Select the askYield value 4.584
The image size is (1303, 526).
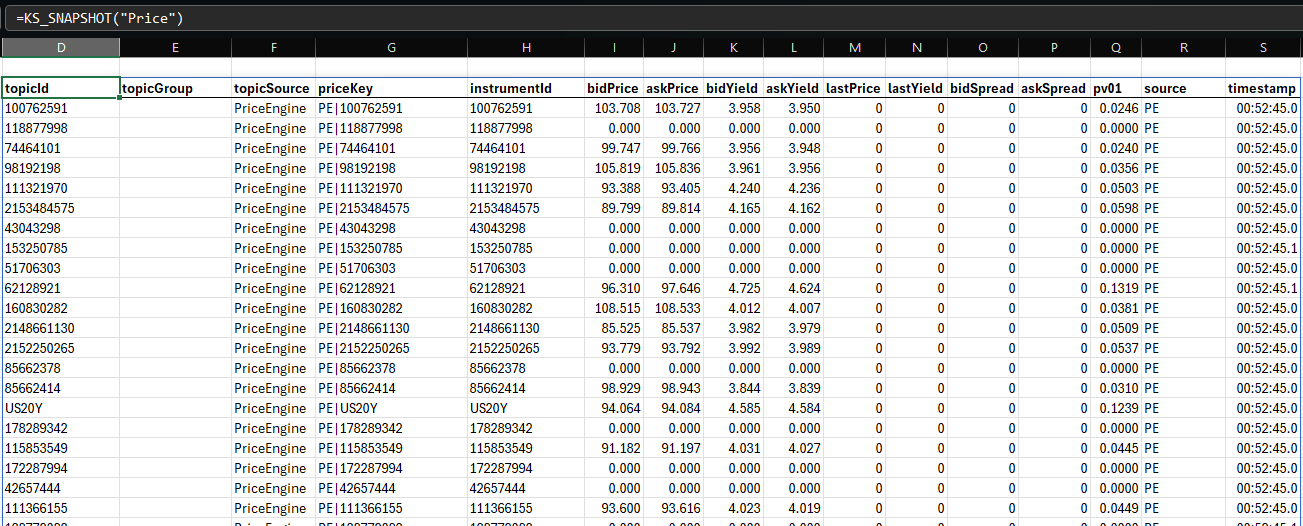(x=793, y=408)
